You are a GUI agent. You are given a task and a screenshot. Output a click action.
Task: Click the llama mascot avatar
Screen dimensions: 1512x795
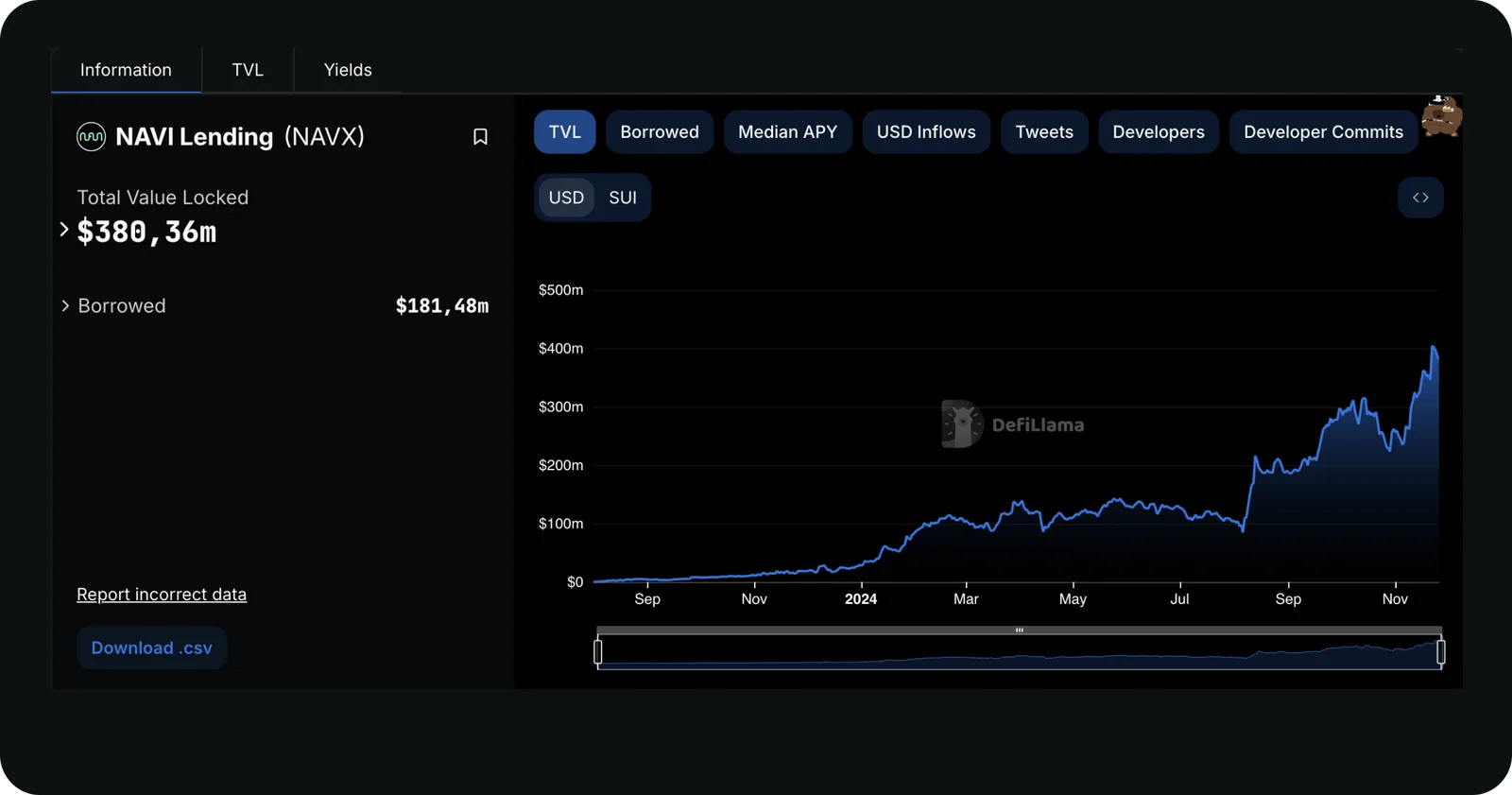[1442, 115]
